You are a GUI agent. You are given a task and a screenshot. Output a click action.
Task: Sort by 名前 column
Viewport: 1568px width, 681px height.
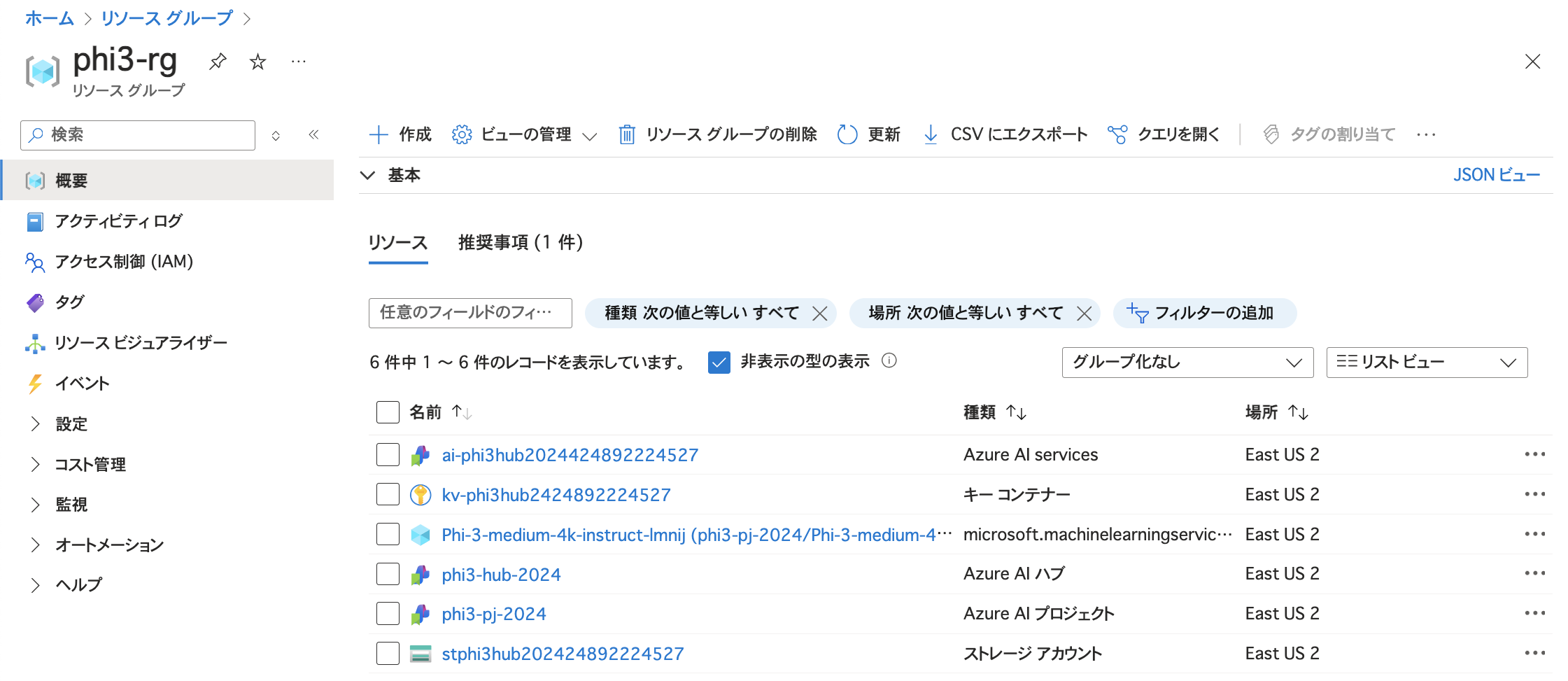[x=440, y=412]
